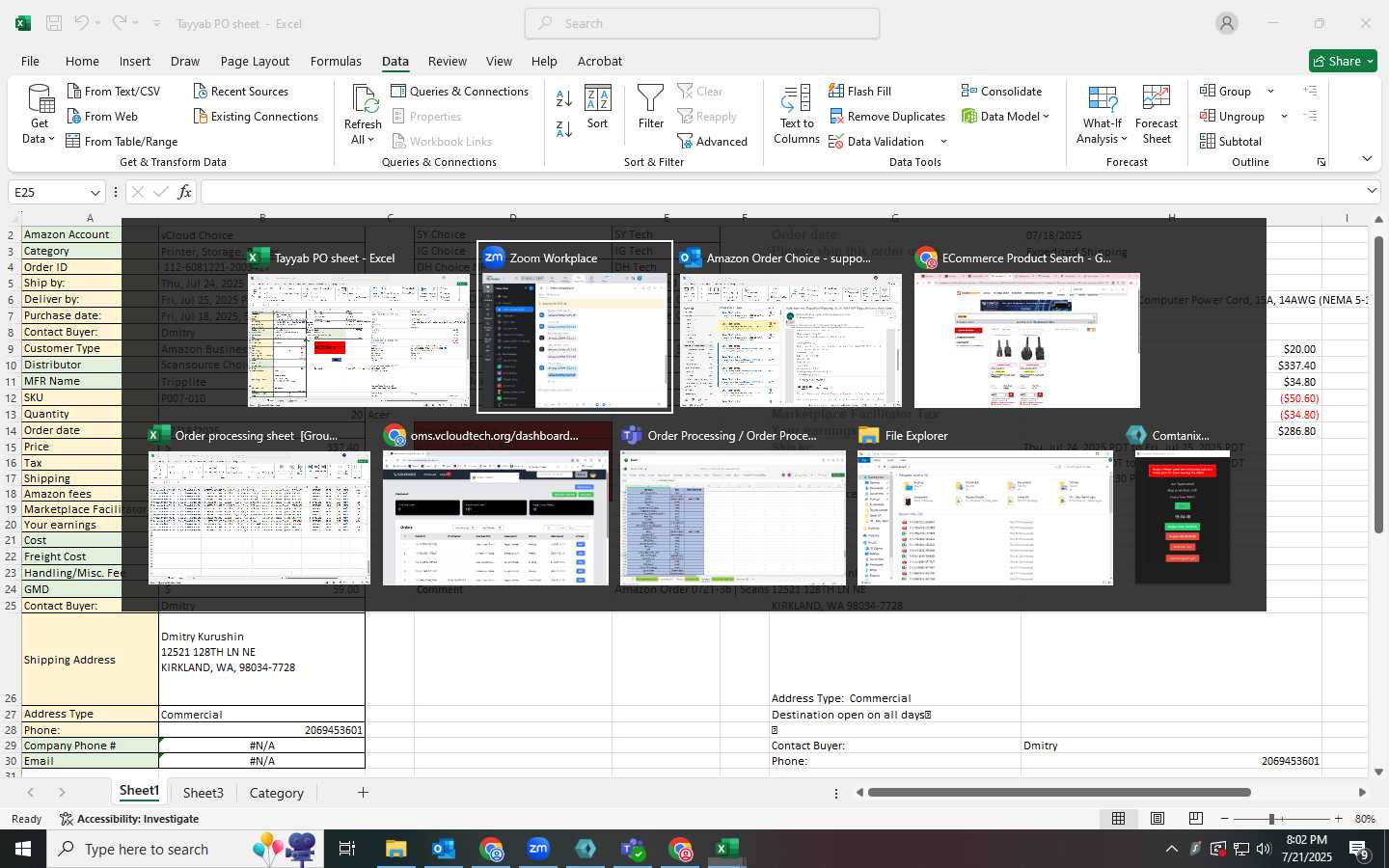This screenshot has height=868, width=1389.
Task: Expand the formula bar
Action: tap(1372, 191)
